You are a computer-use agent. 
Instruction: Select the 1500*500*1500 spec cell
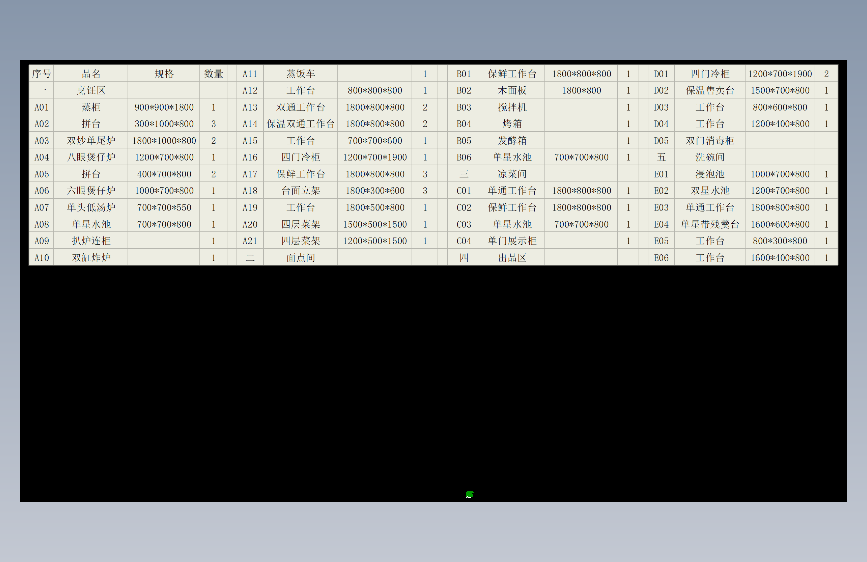click(x=375, y=224)
